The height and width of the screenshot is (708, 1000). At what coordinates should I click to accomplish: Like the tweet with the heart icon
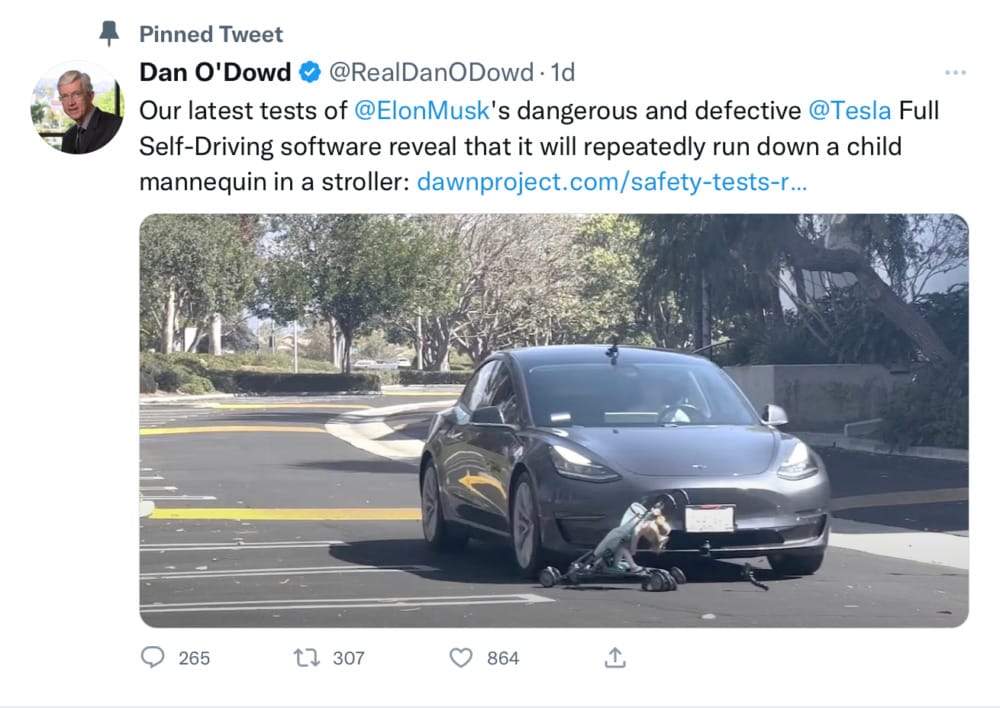click(x=460, y=657)
